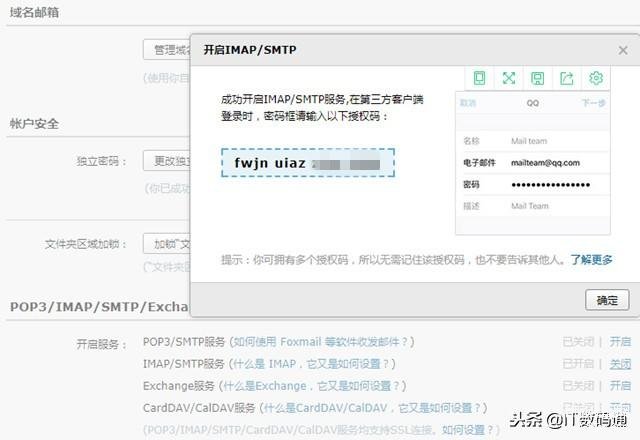The height and width of the screenshot is (440, 640).
Task: Open the 什么是CardDAV/CalDAV help link
Action: point(372,408)
